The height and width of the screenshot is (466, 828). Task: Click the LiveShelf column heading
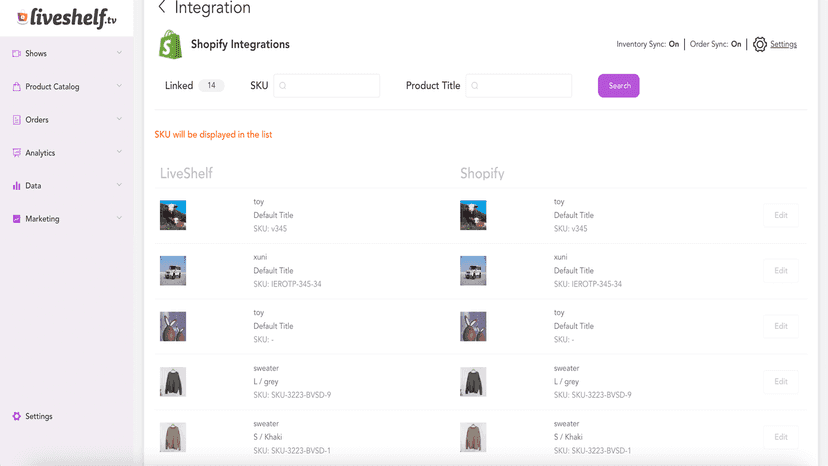[186, 173]
